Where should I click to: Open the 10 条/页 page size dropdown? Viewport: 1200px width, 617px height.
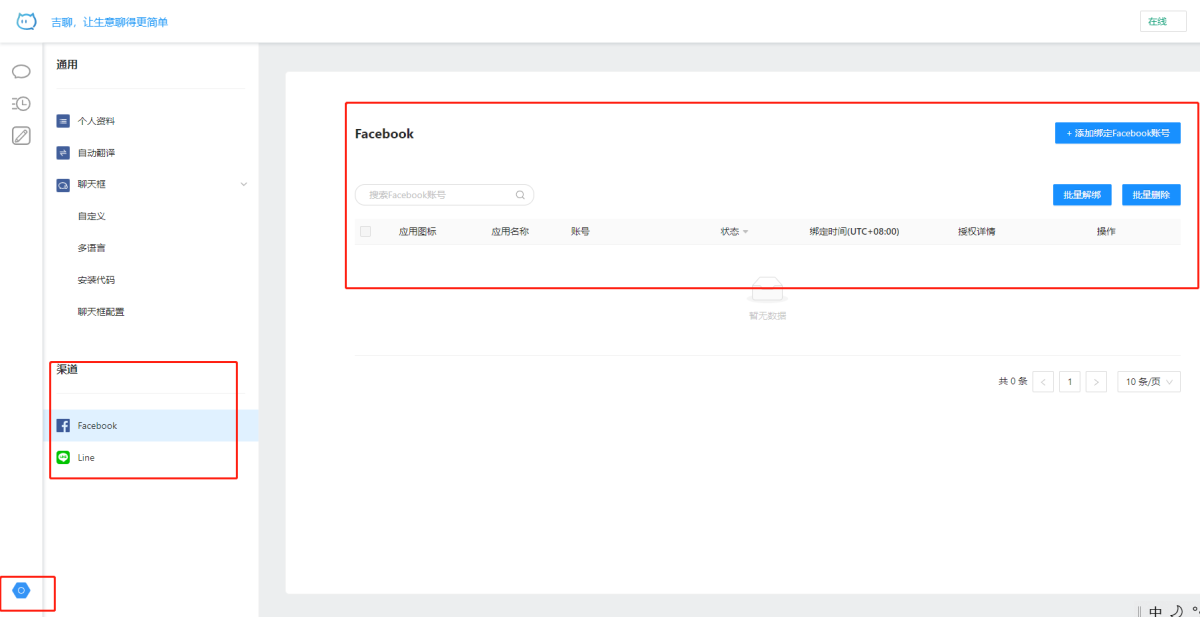[1148, 381]
